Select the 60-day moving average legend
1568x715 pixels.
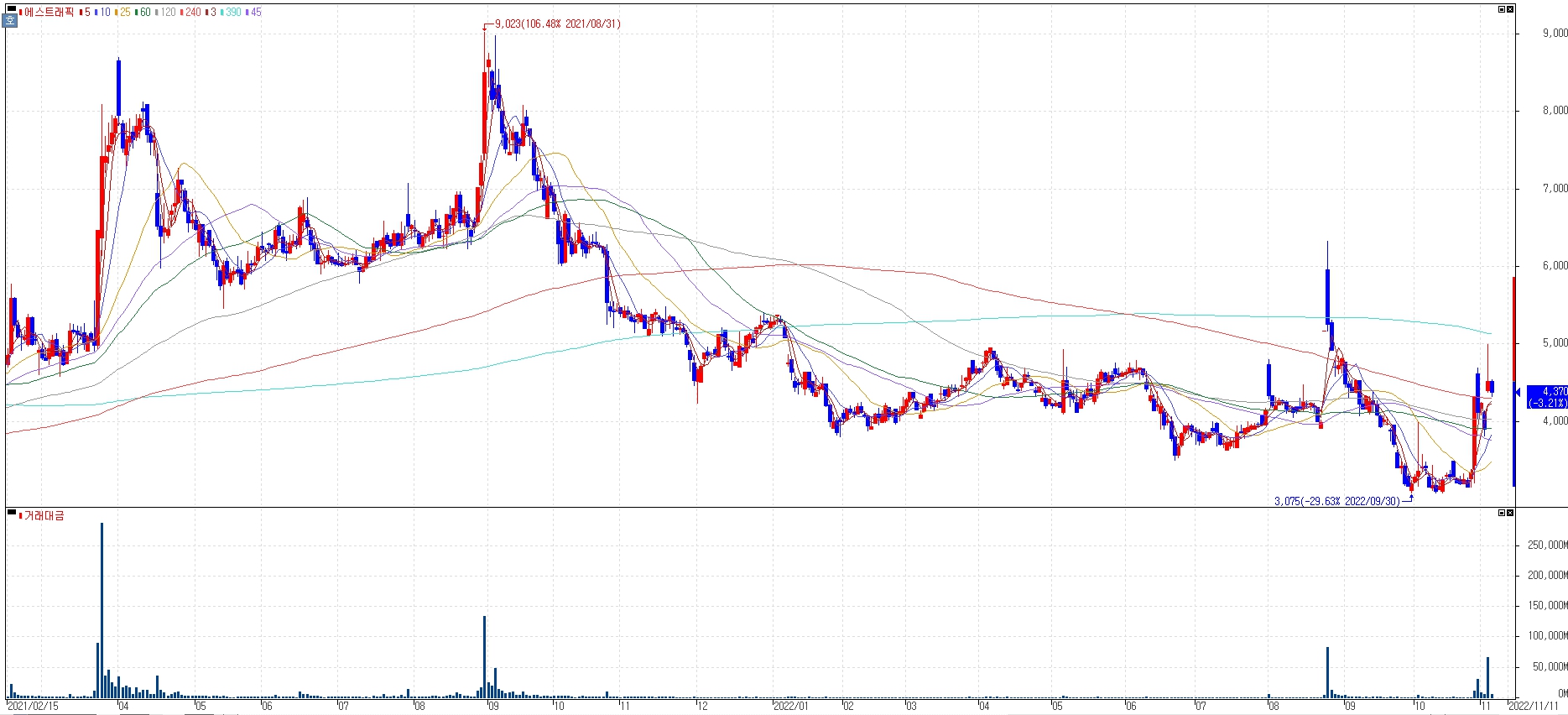coord(143,12)
